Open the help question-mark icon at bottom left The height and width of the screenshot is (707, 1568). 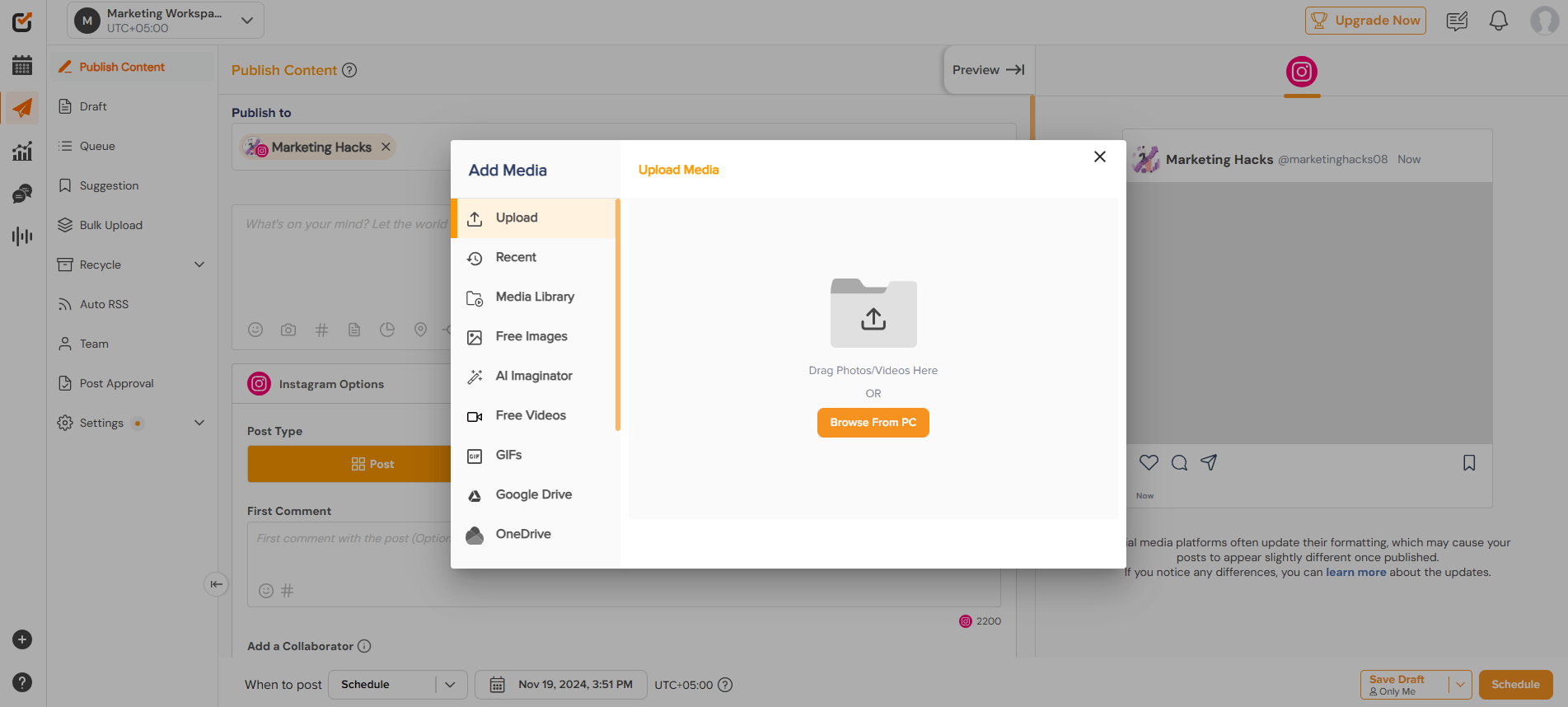pyautogui.click(x=22, y=682)
